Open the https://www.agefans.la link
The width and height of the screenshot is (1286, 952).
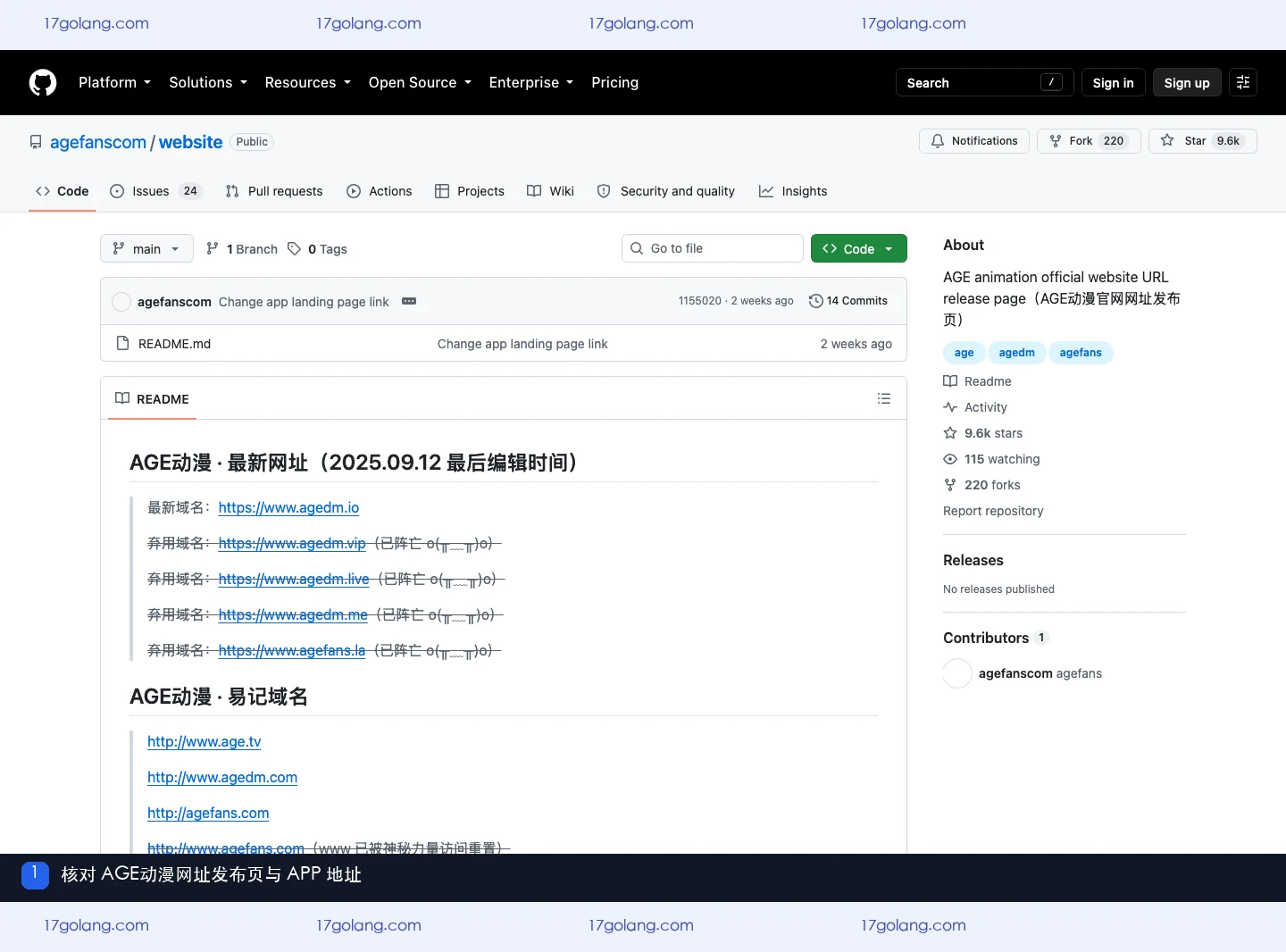292,650
